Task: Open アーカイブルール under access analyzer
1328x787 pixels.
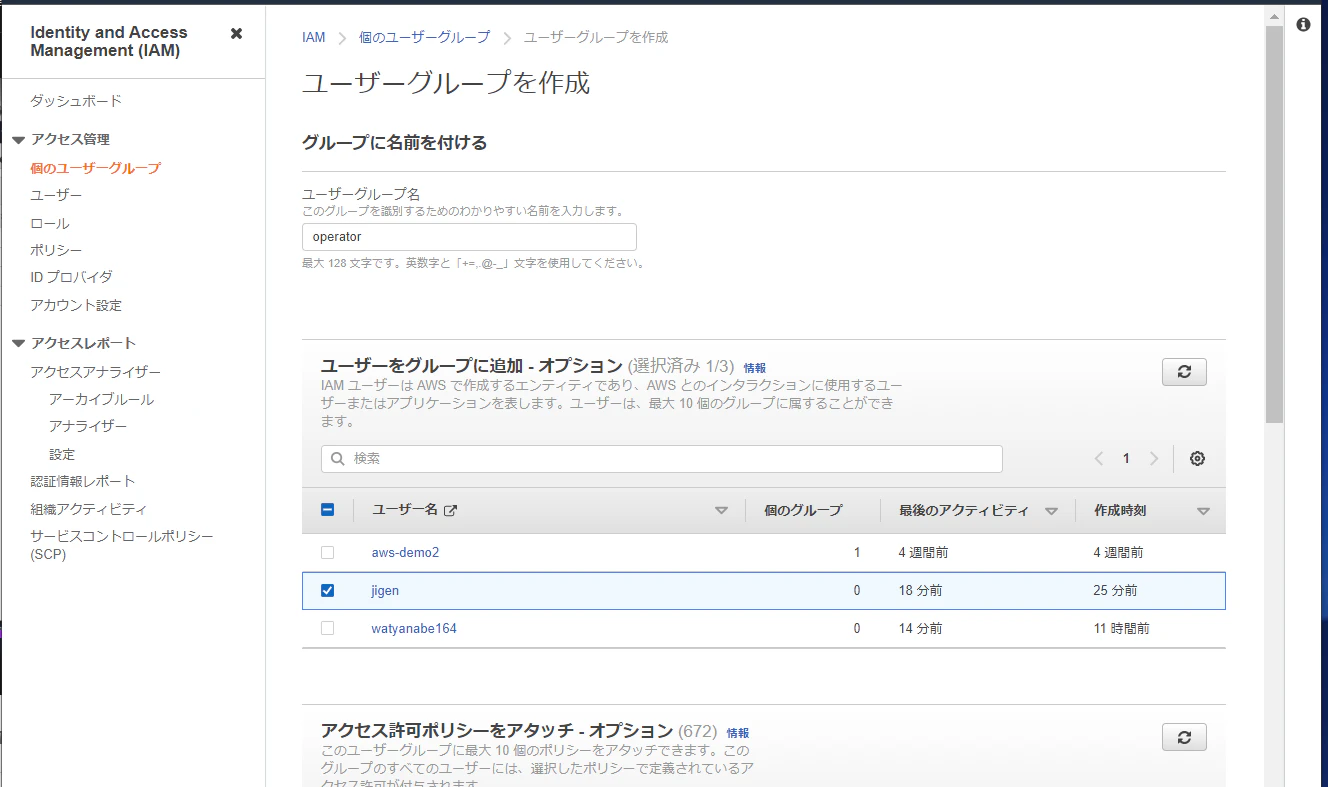Action: tap(101, 399)
